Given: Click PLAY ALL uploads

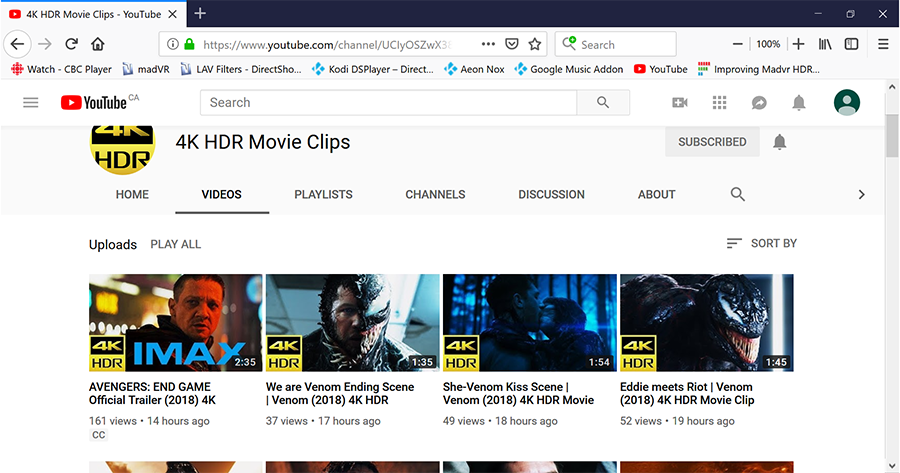Looking at the screenshot, I should (x=176, y=245).
